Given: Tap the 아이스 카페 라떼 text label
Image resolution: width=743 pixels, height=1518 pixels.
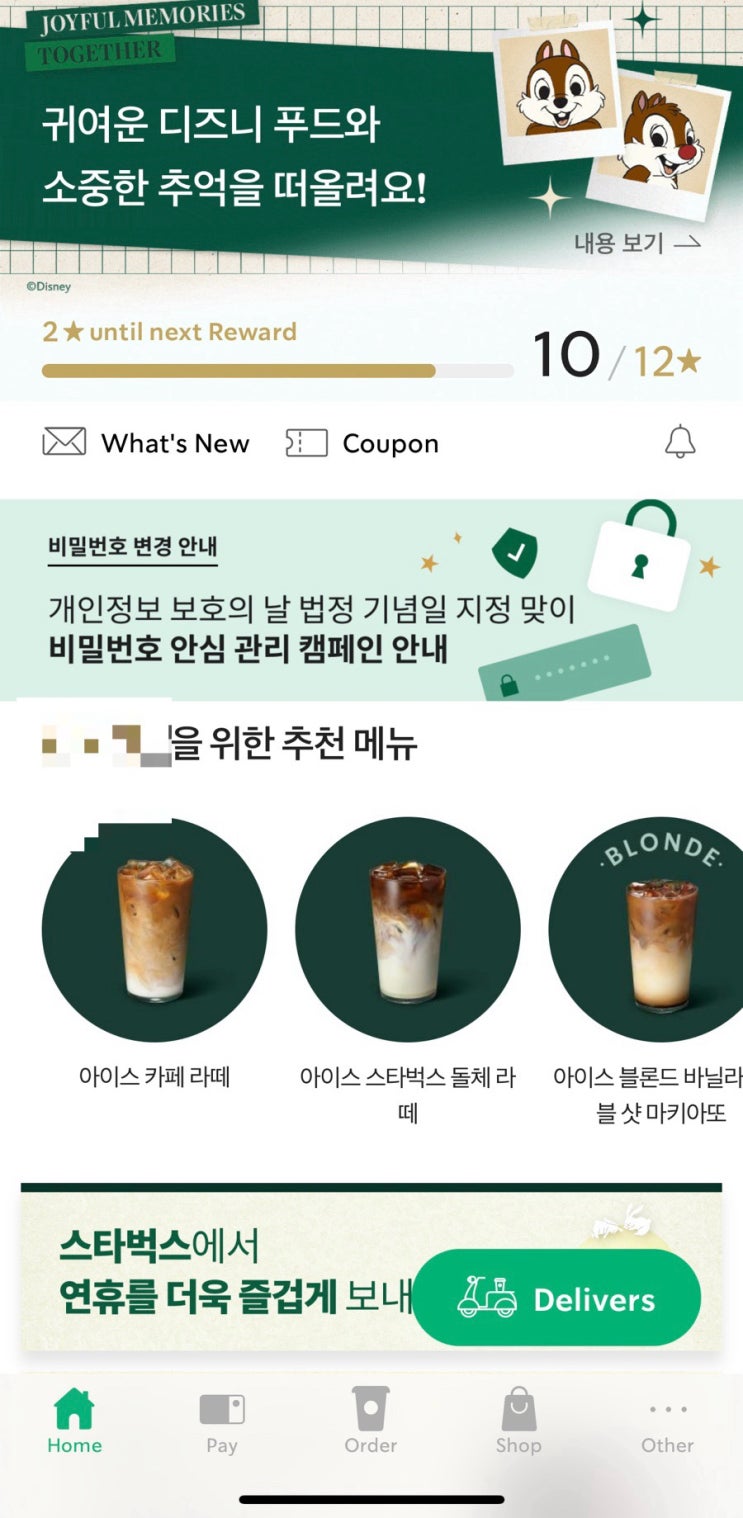Looking at the screenshot, I should click(x=154, y=1077).
